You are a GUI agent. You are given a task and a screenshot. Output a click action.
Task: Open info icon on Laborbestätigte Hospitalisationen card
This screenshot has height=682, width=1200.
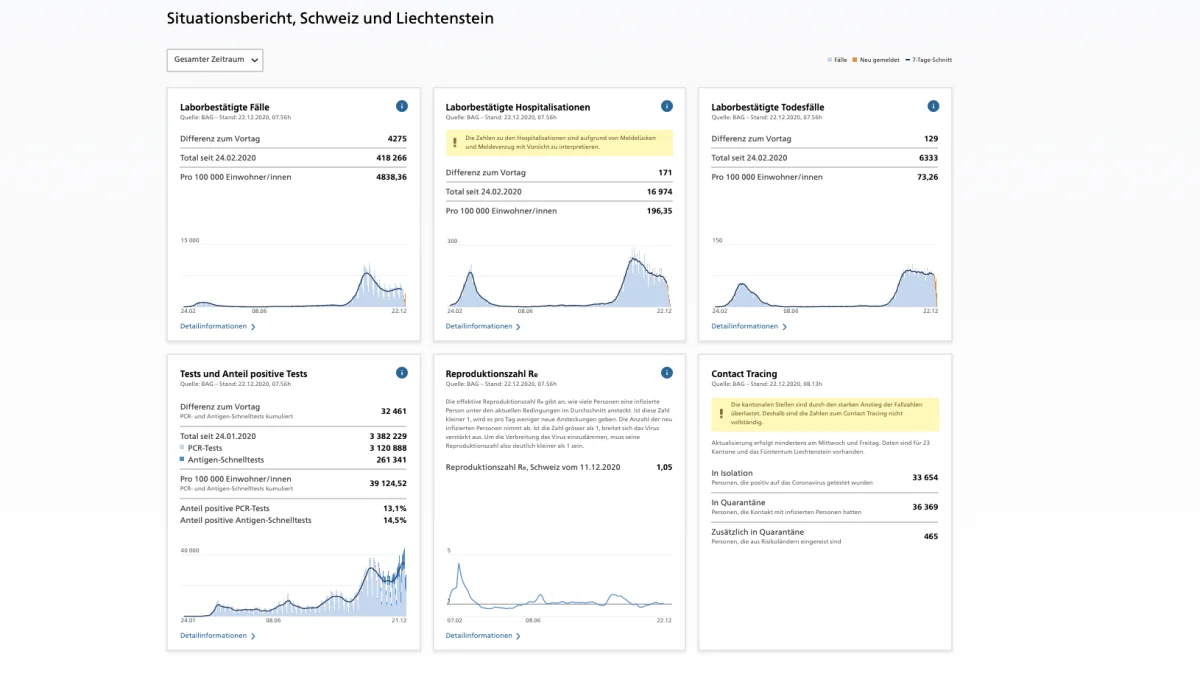click(x=667, y=106)
